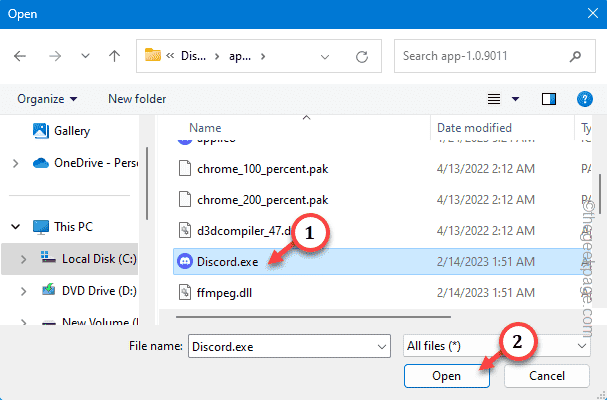Refresh the current folder view

[362, 57]
